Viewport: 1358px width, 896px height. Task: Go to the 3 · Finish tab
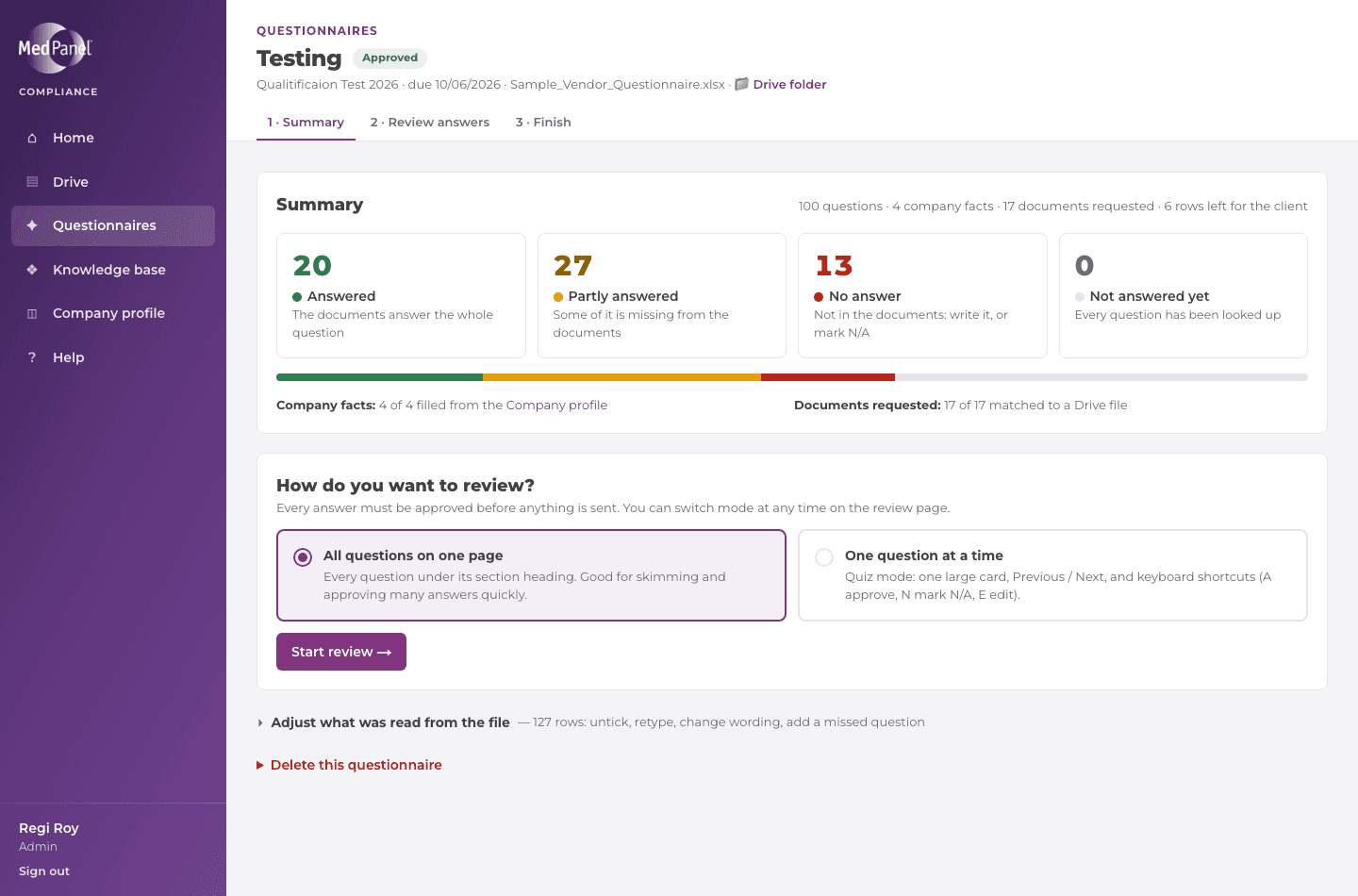pos(543,123)
